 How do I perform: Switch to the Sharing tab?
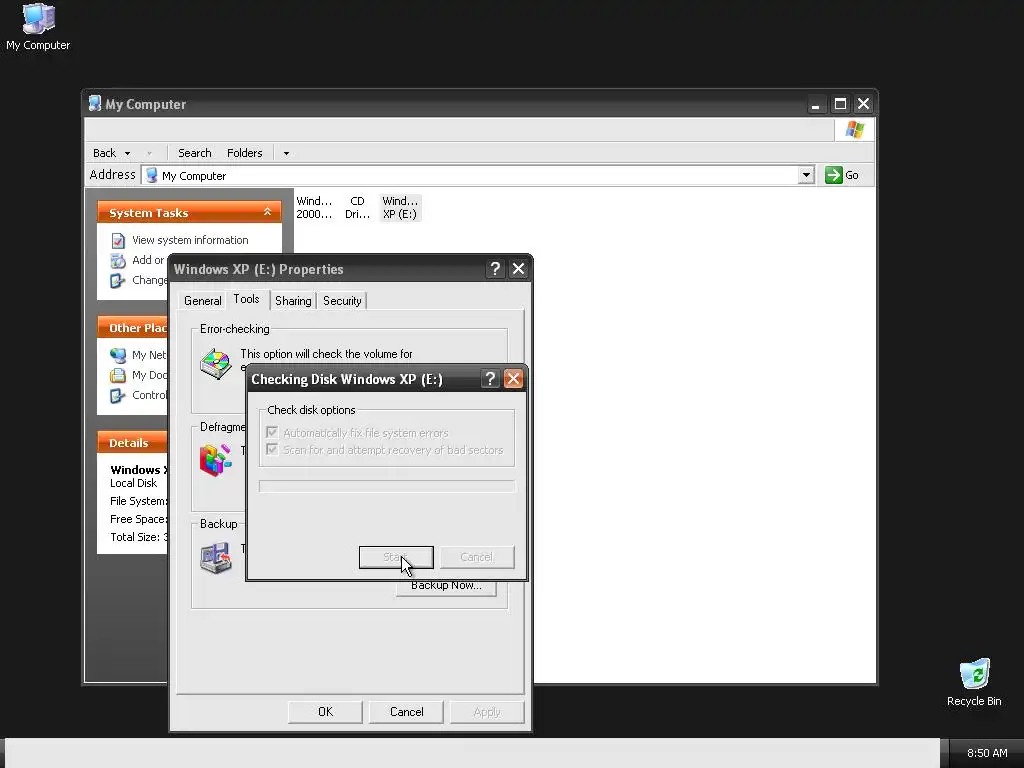point(293,300)
